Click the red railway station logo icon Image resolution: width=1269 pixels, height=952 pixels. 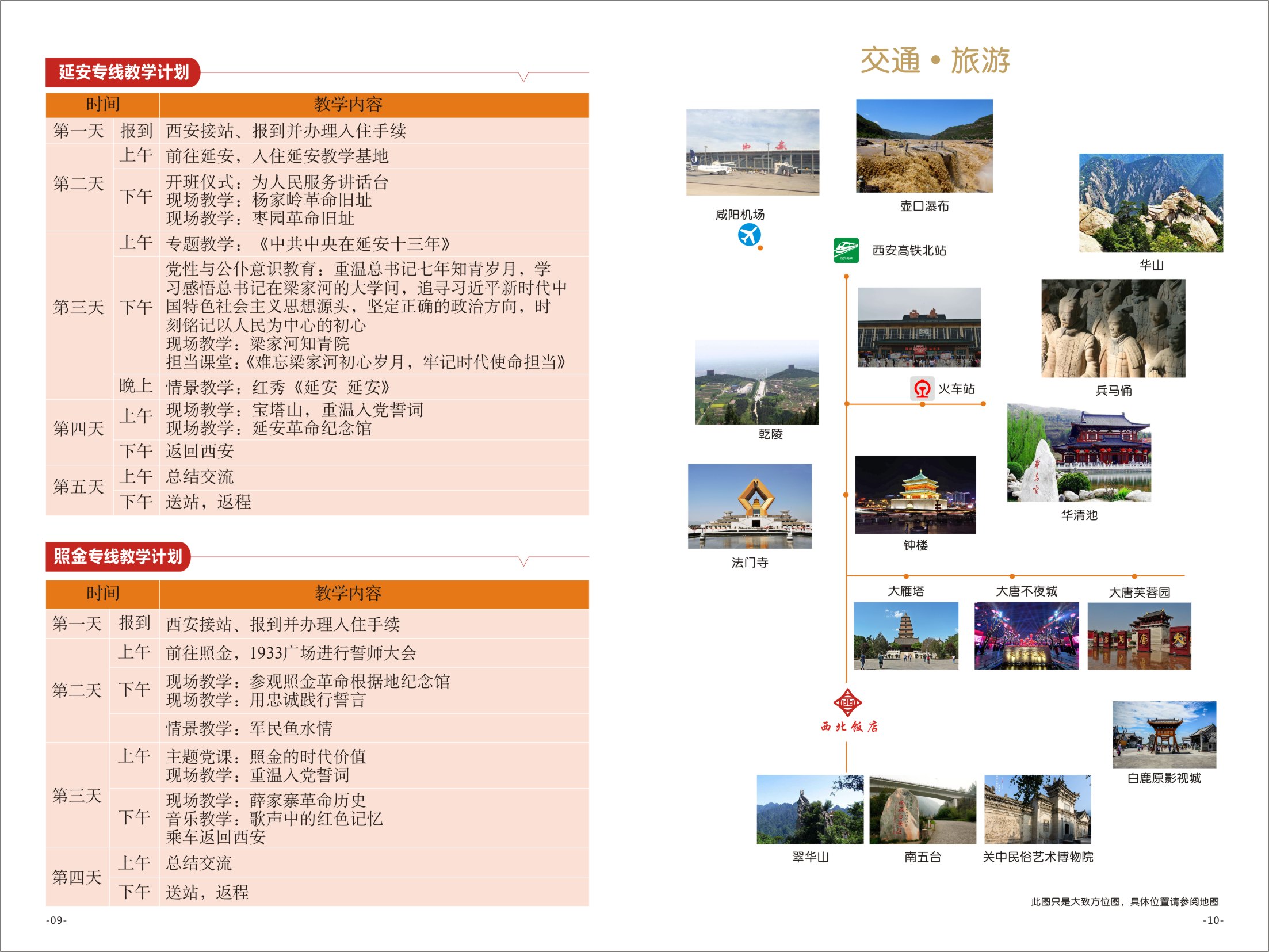[922, 389]
